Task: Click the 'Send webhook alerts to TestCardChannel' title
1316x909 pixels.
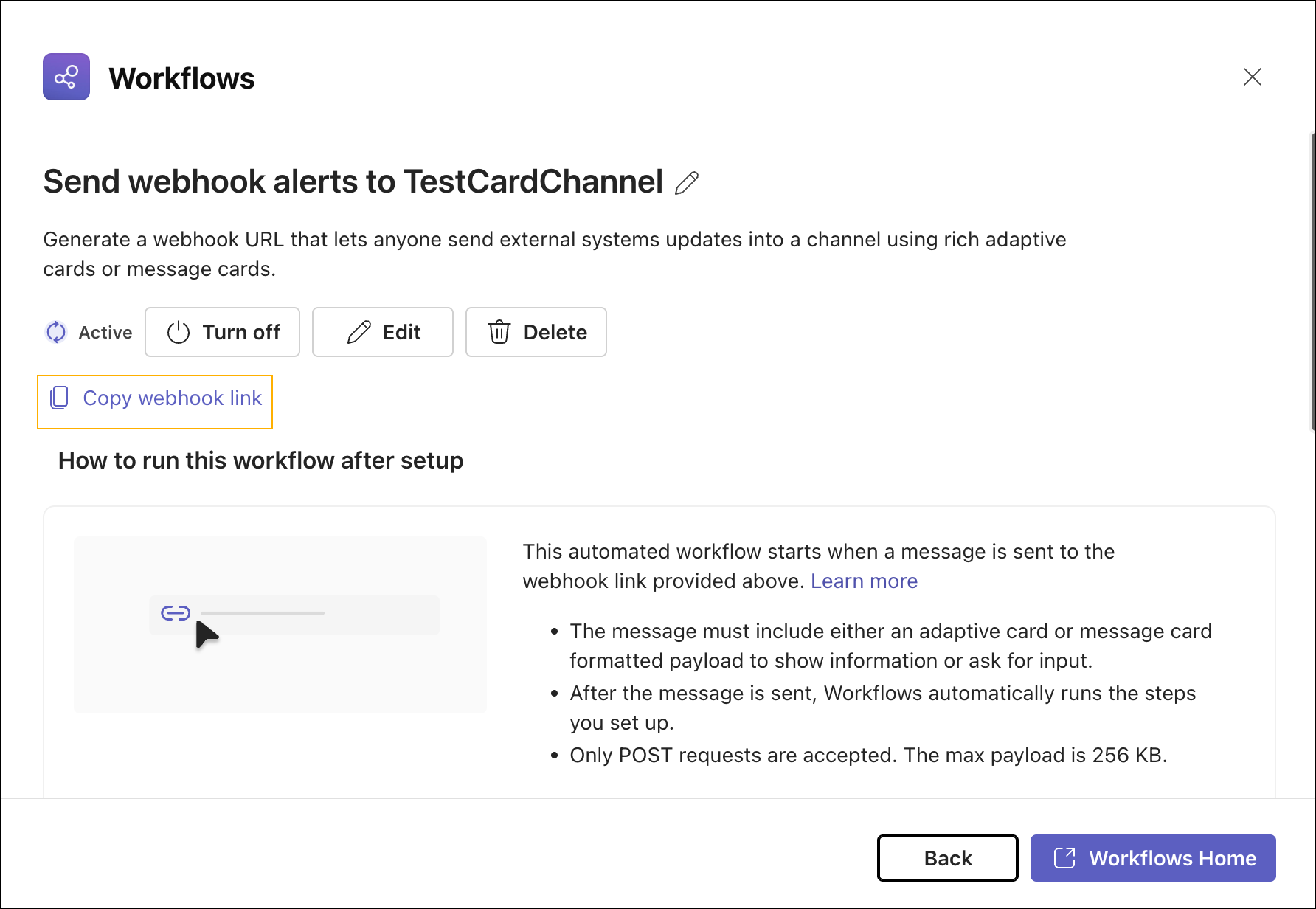Action: click(353, 182)
